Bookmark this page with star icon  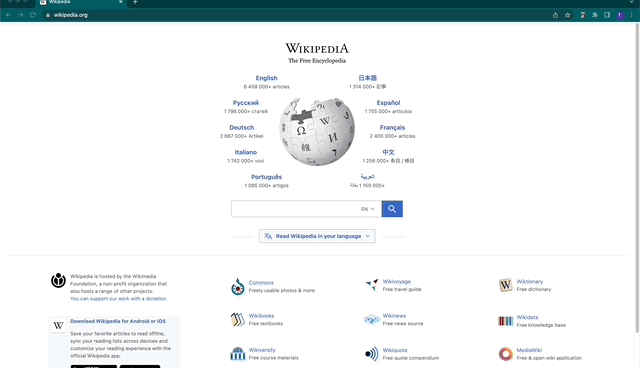tap(567, 15)
